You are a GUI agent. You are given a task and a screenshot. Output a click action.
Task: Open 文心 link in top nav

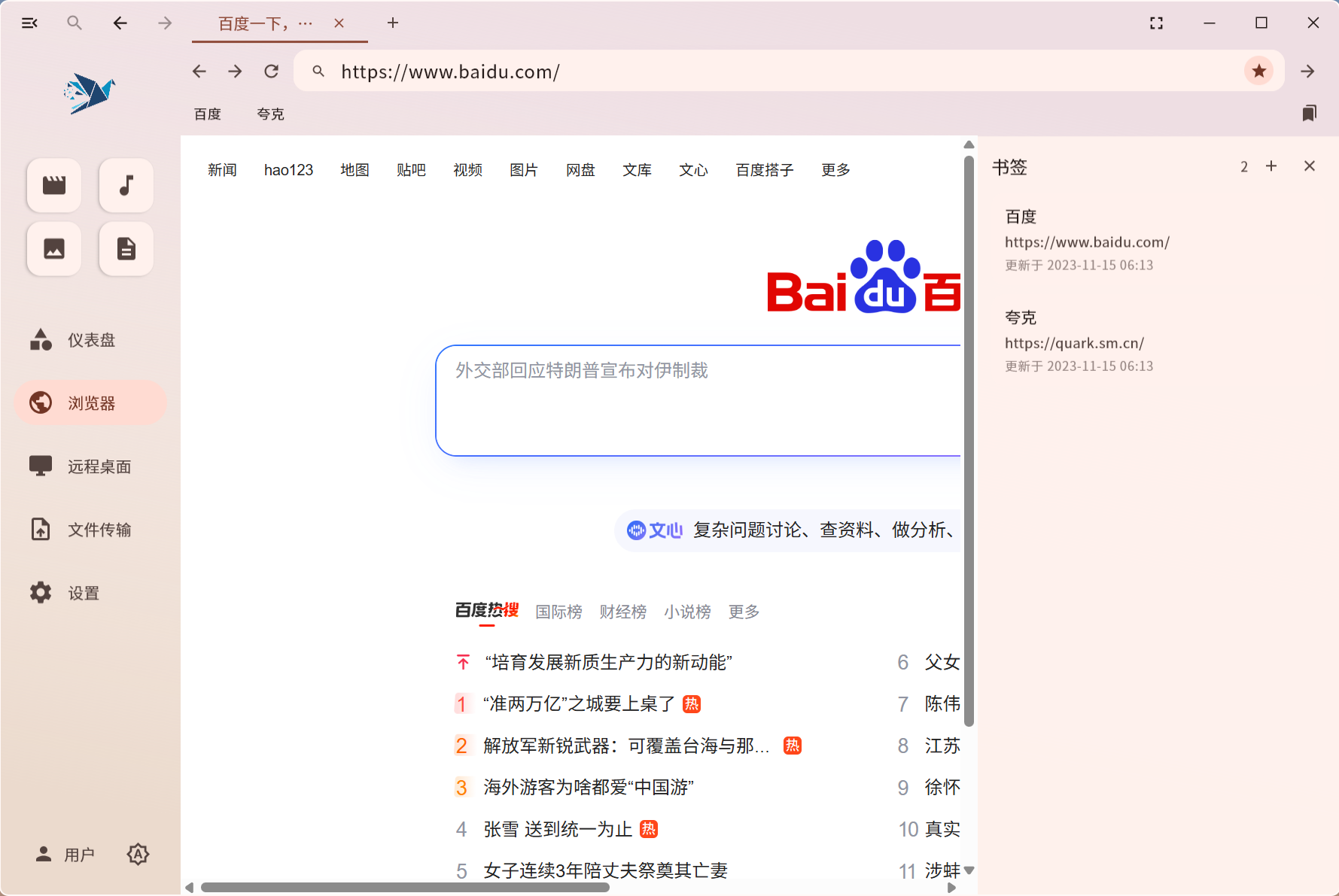(693, 170)
